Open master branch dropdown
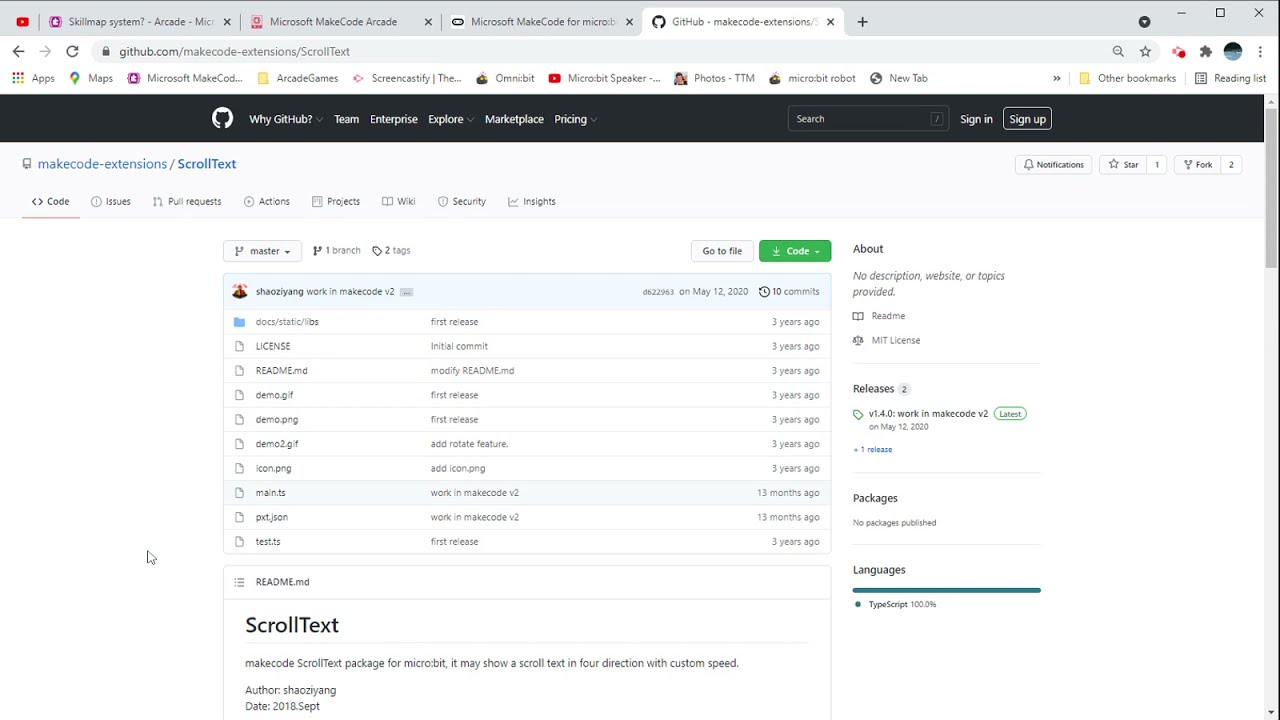This screenshot has width=1280, height=720. (262, 251)
